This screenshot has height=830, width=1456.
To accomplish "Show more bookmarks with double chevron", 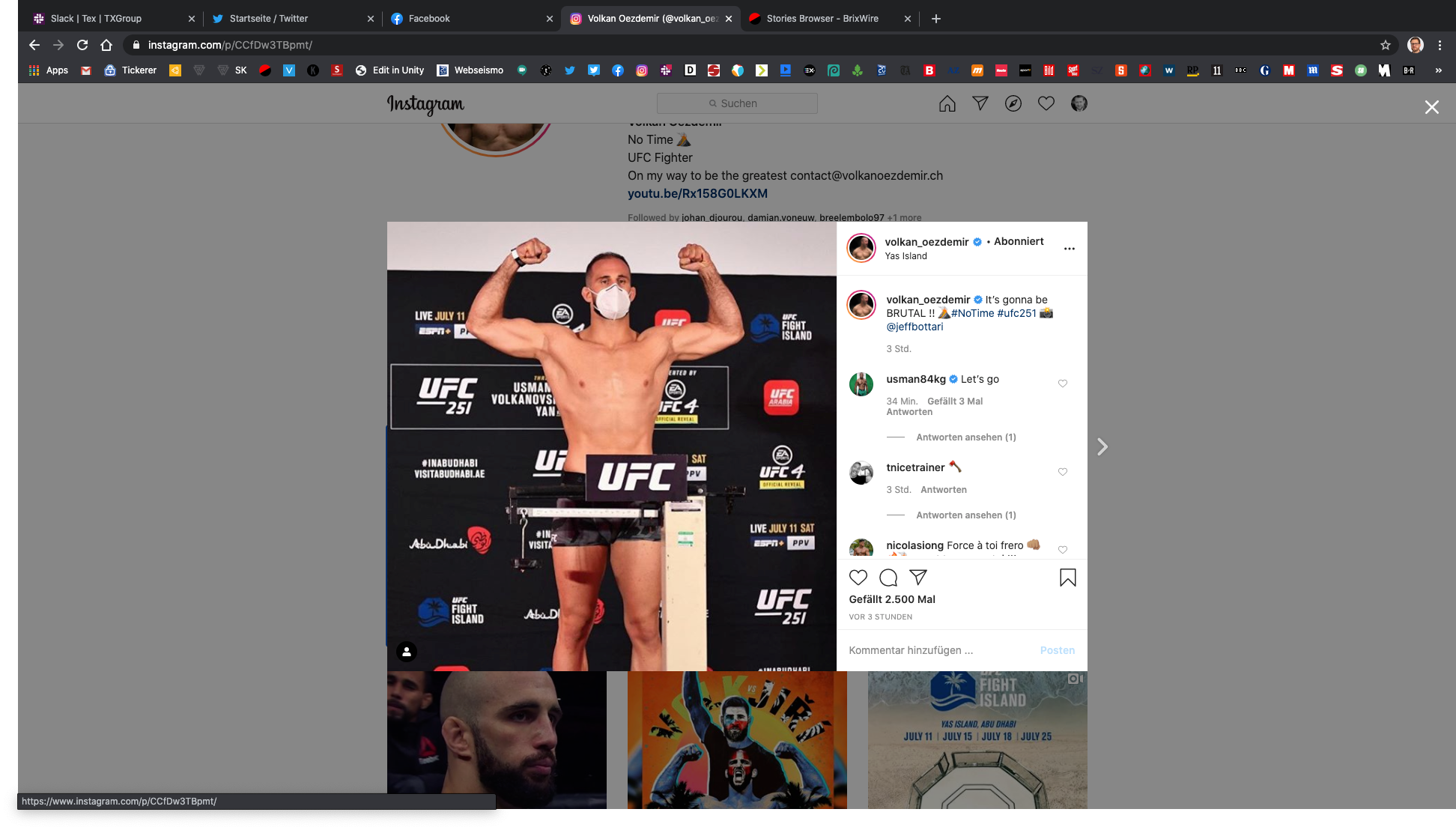I will pyautogui.click(x=1438, y=70).
